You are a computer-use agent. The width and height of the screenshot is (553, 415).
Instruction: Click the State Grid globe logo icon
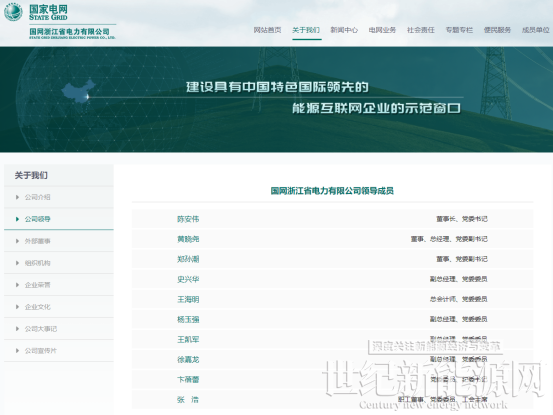pyautogui.click(x=13, y=12)
